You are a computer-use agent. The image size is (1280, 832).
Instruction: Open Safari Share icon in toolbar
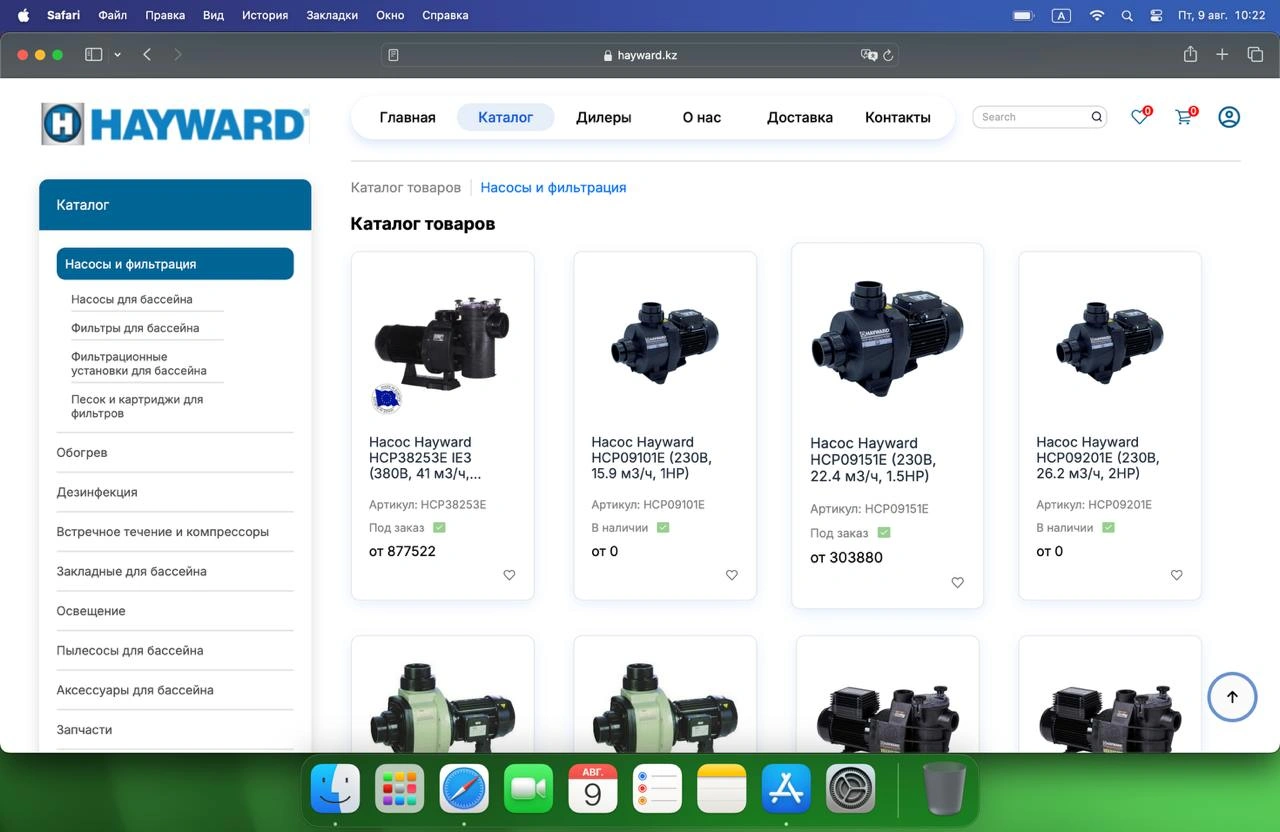tap(1190, 55)
